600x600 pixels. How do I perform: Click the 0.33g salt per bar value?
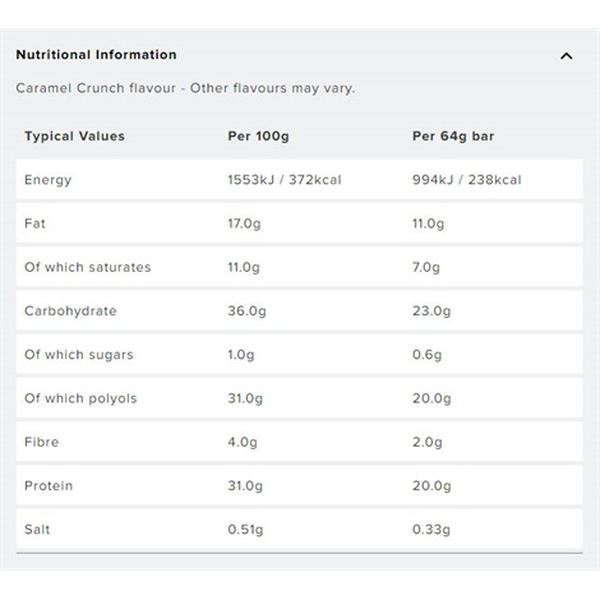[431, 530]
